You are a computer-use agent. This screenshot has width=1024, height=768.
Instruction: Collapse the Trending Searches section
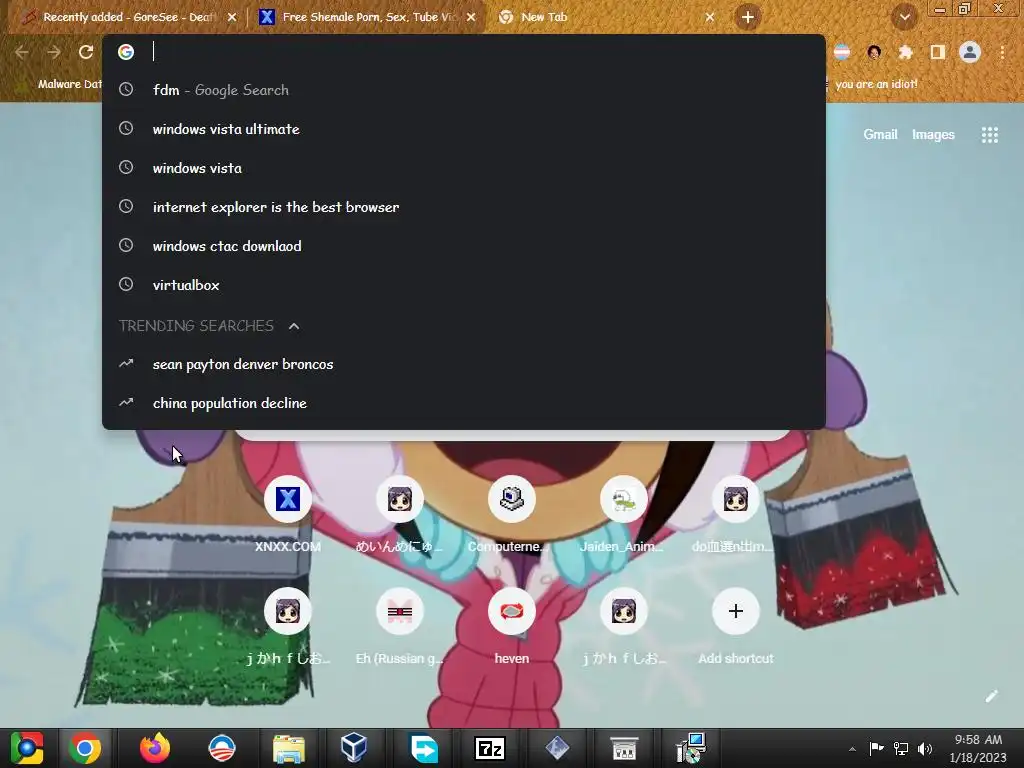tap(294, 326)
